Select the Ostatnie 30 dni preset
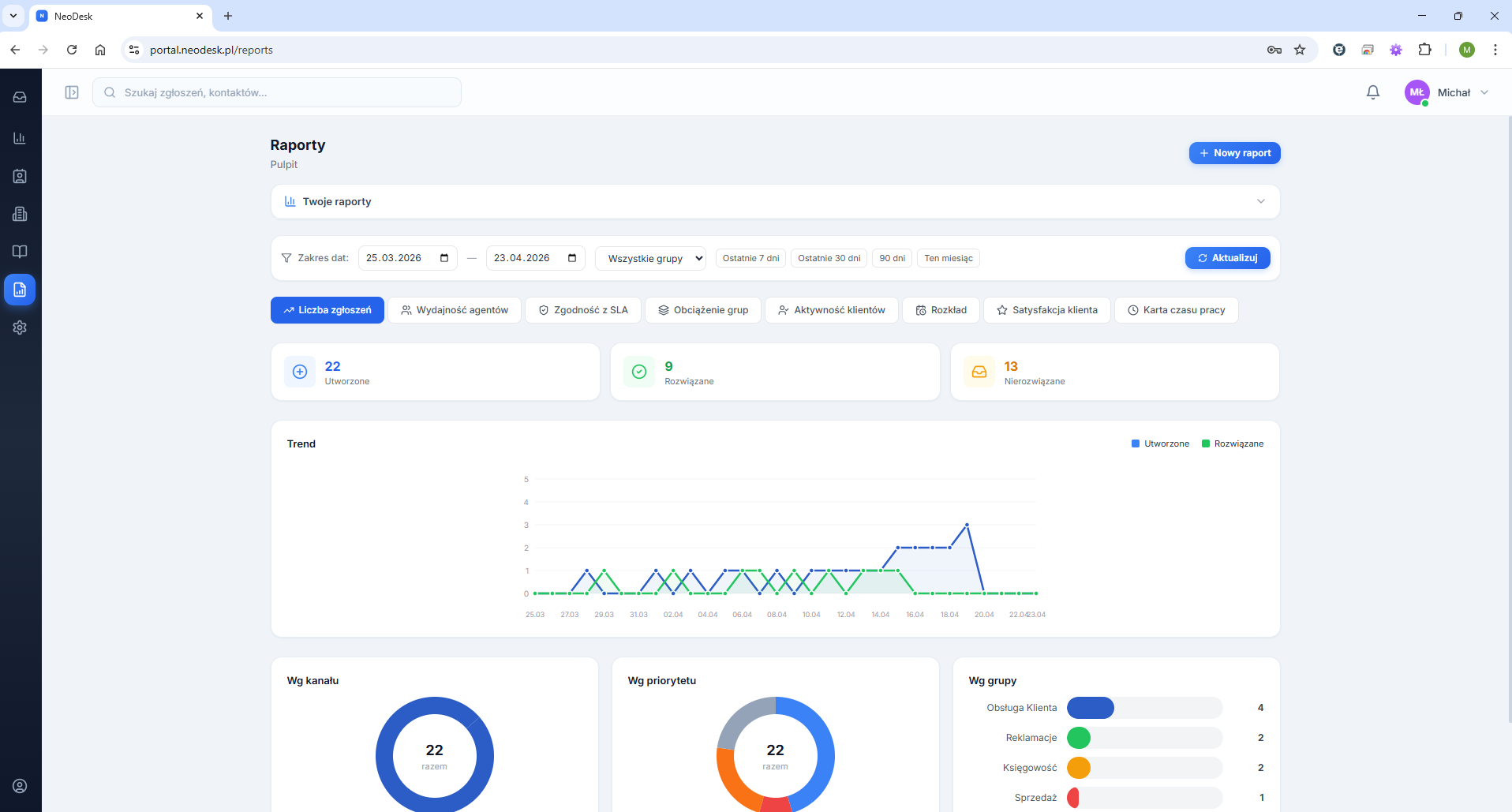 (829, 258)
